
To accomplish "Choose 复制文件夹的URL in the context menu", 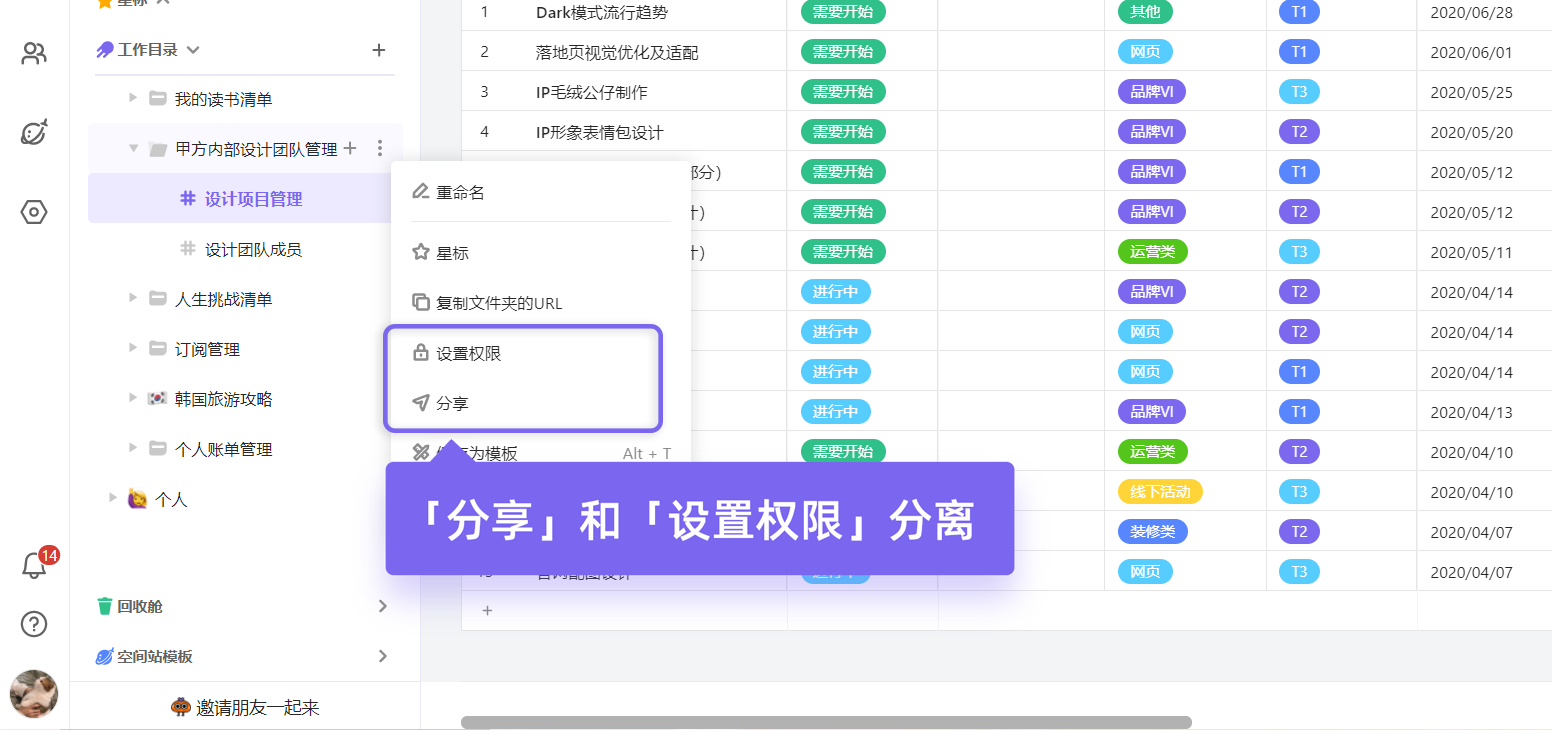I will [541, 303].
